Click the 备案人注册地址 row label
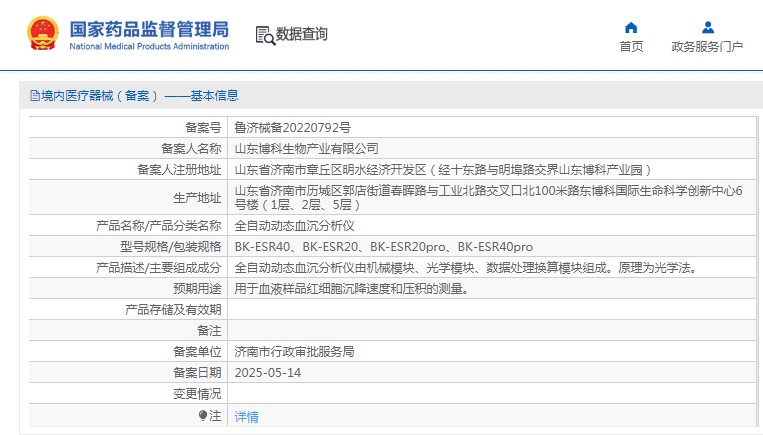The image size is (763, 435). click(179, 169)
